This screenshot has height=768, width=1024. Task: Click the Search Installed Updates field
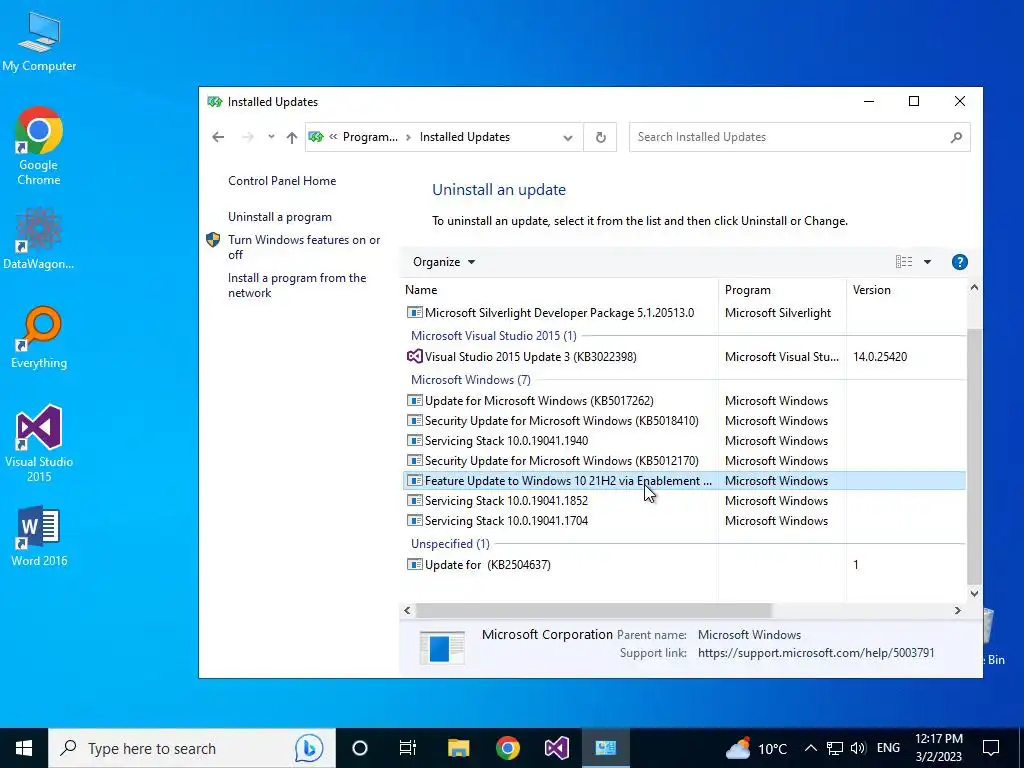point(799,137)
